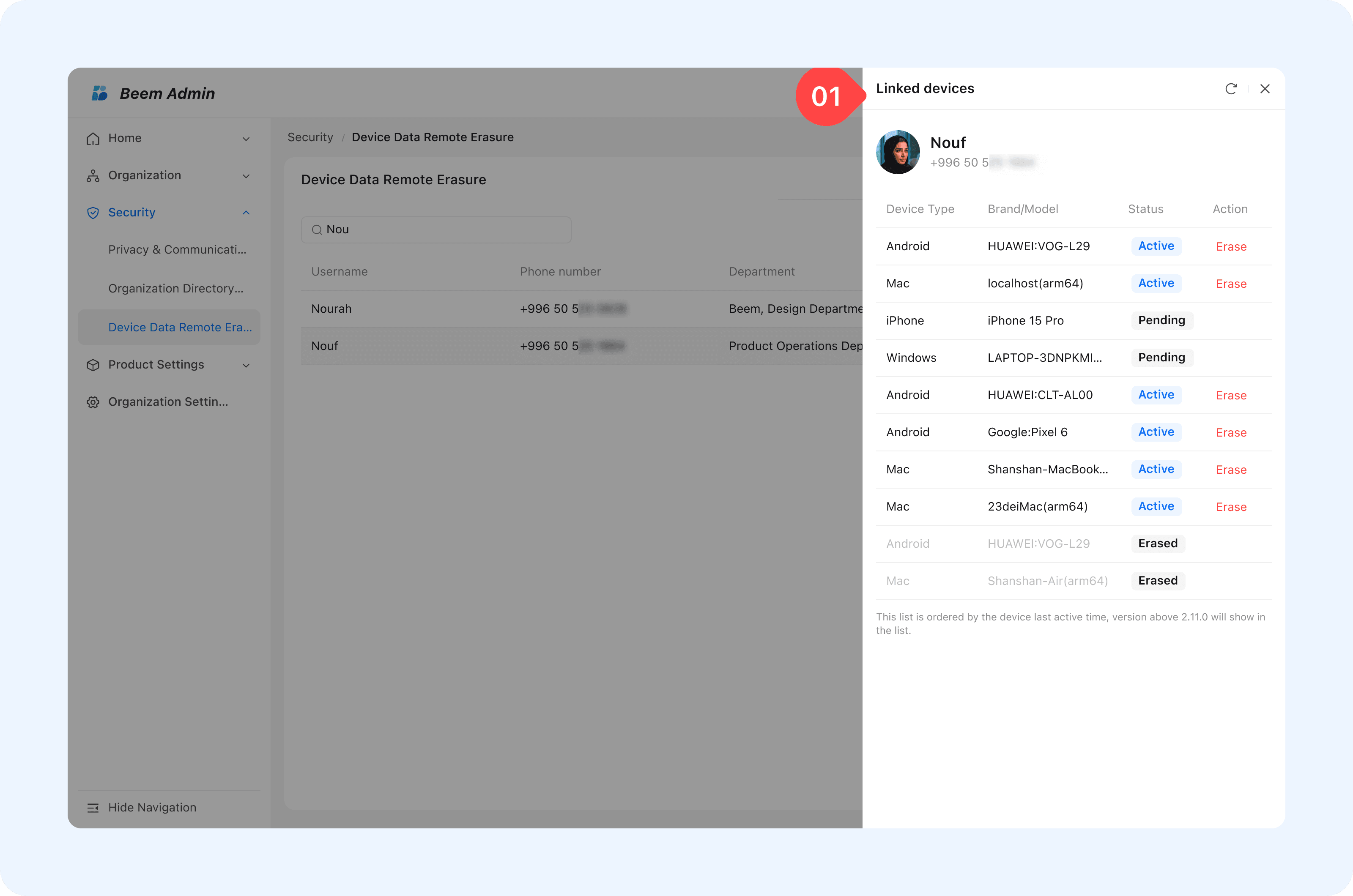This screenshot has height=896, width=1353.
Task: Open Privacy & Communication submenu item
Action: pos(177,250)
